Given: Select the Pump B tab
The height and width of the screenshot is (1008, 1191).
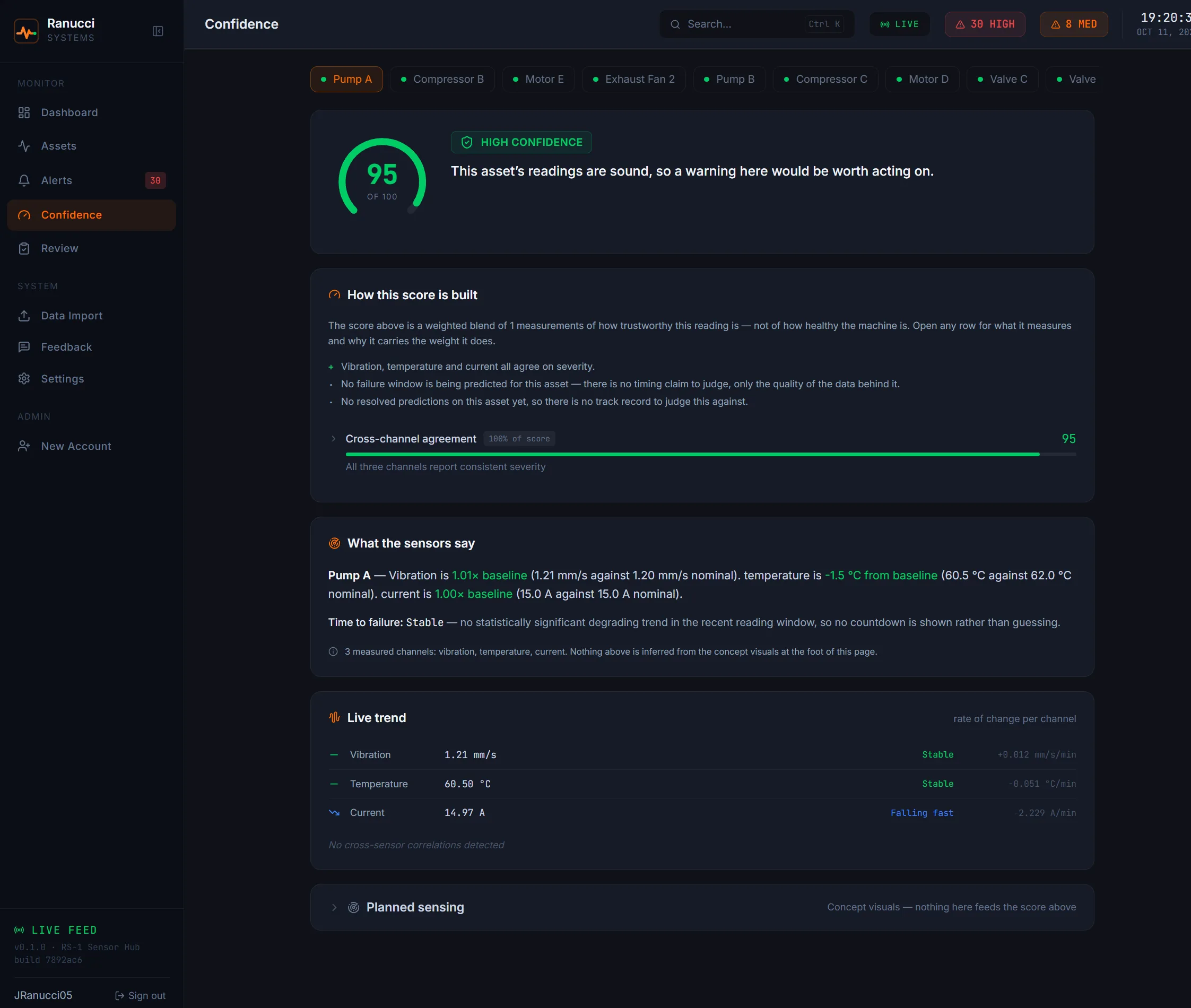Looking at the screenshot, I should (x=729, y=79).
